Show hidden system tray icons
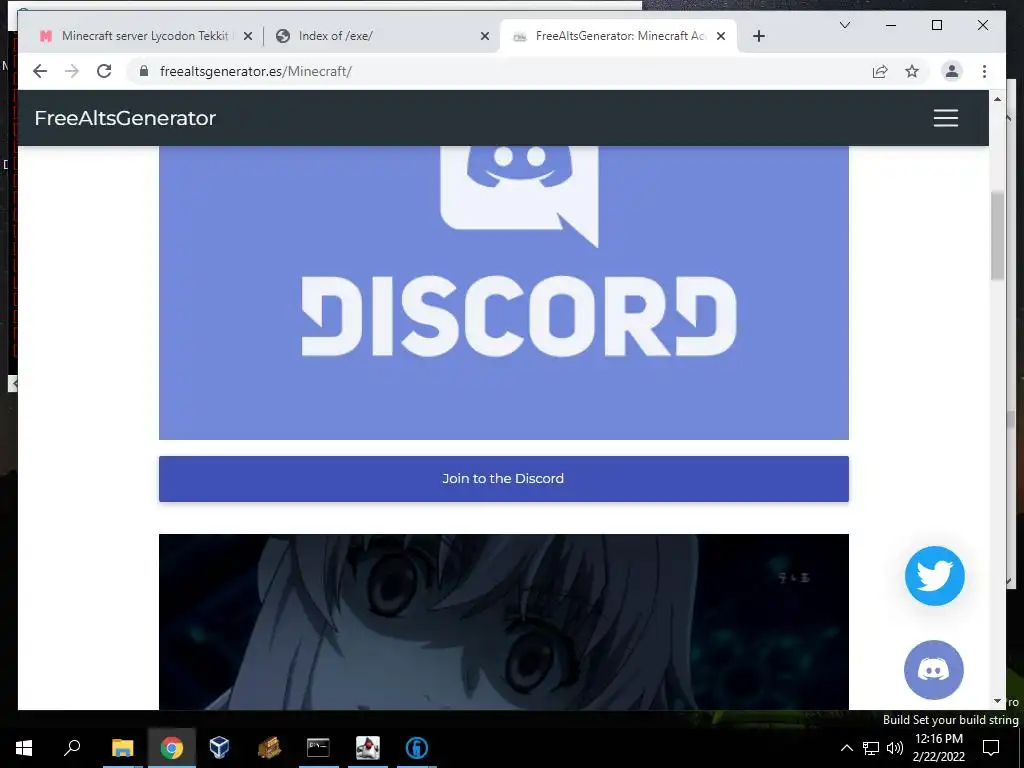 (x=846, y=748)
